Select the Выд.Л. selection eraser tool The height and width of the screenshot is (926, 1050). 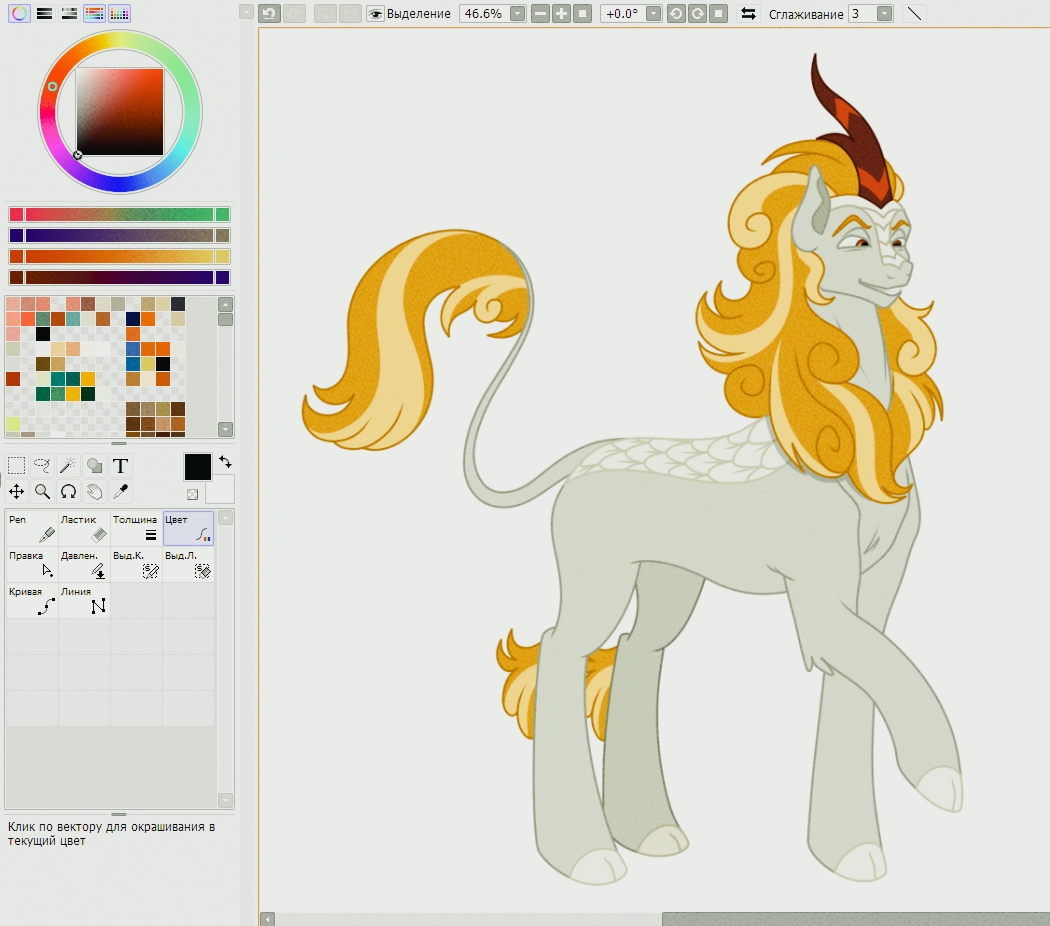click(188, 564)
